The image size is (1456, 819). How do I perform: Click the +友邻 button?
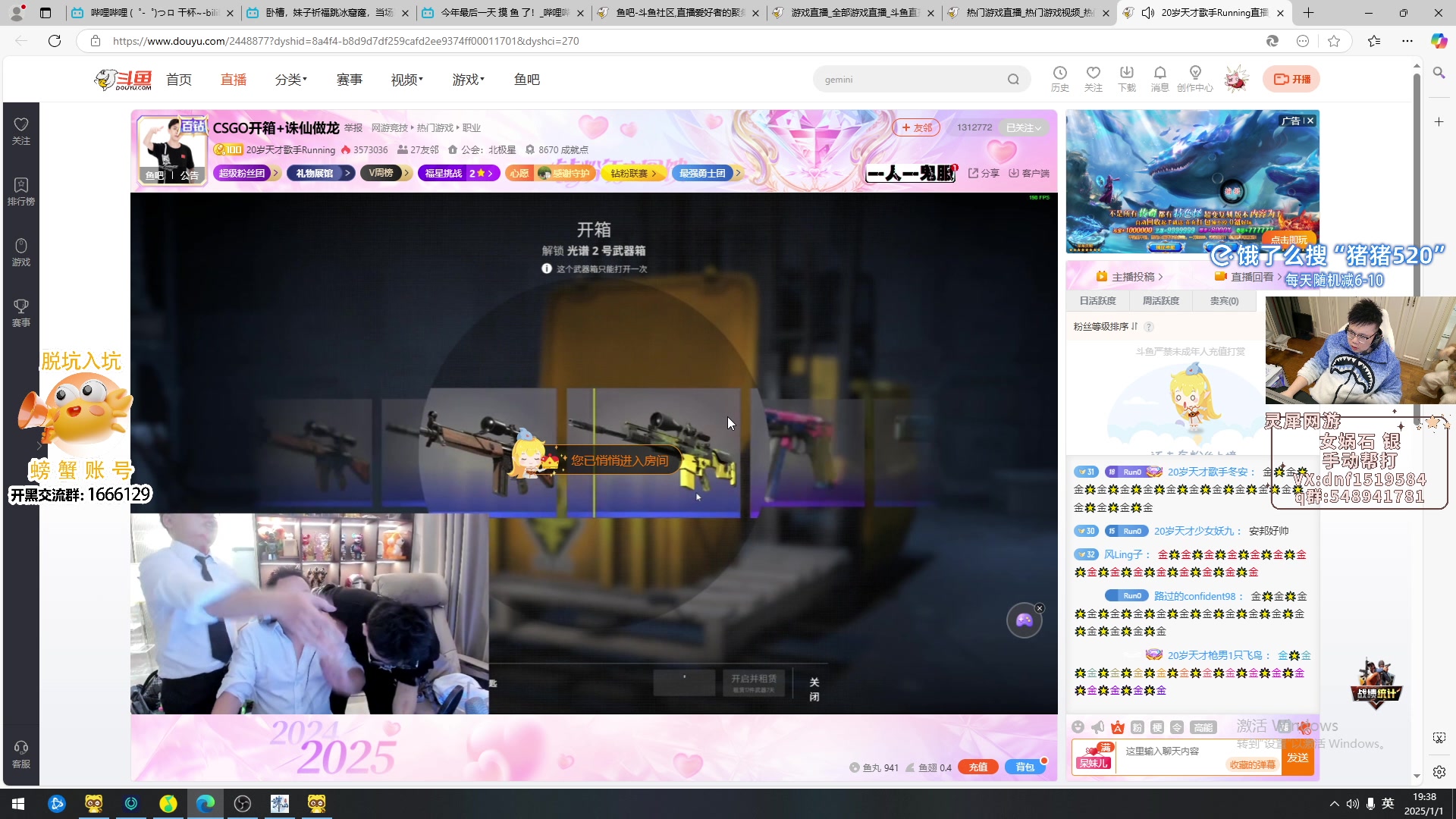click(916, 127)
